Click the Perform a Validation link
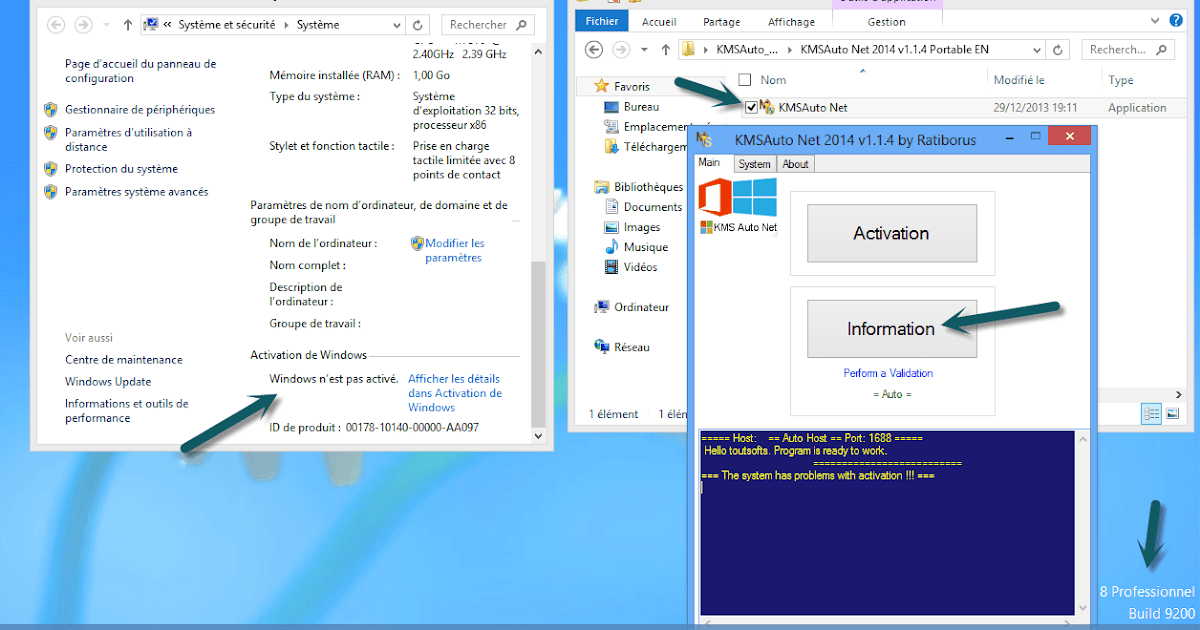Screen dimensions: 1200x630 pos(888,373)
